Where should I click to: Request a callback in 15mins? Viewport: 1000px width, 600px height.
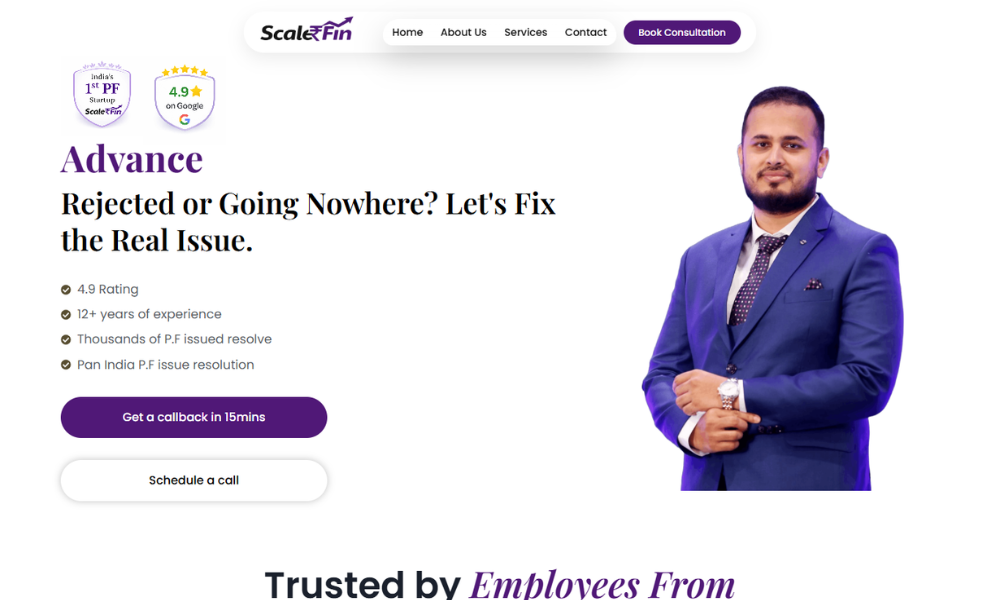point(194,417)
